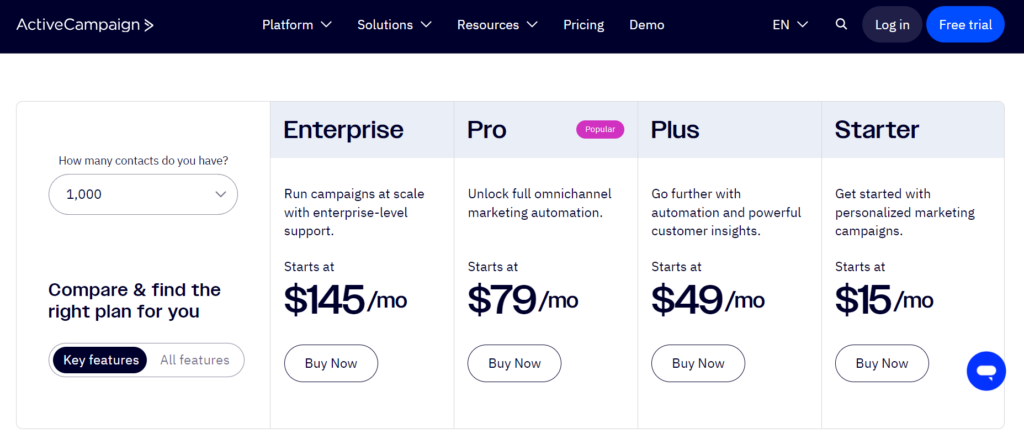1024x439 pixels.
Task: Click the Log in button
Action: point(892,25)
